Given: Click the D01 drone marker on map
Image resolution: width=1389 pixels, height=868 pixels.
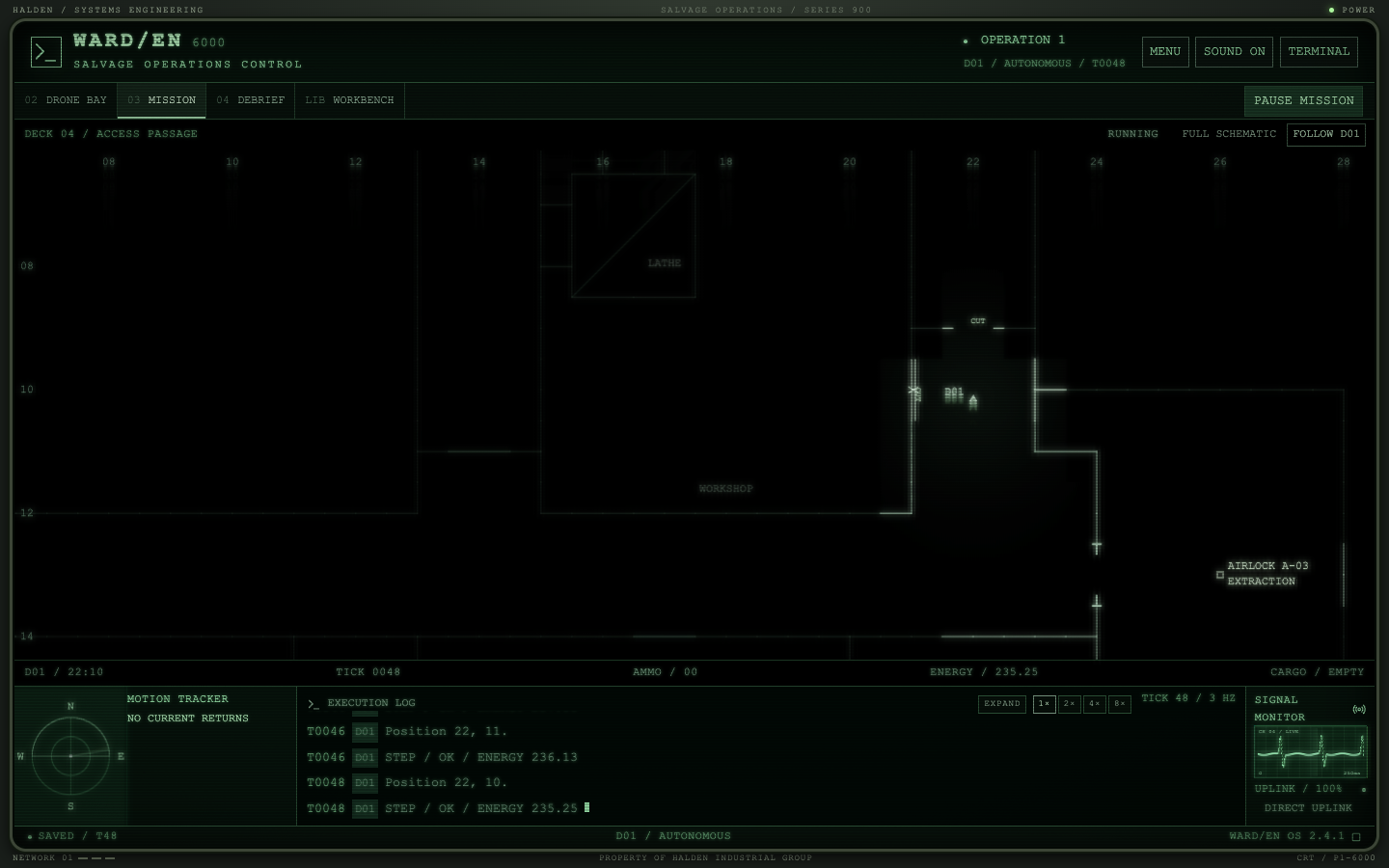Looking at the screenshot, I should (x=972, y=400).
